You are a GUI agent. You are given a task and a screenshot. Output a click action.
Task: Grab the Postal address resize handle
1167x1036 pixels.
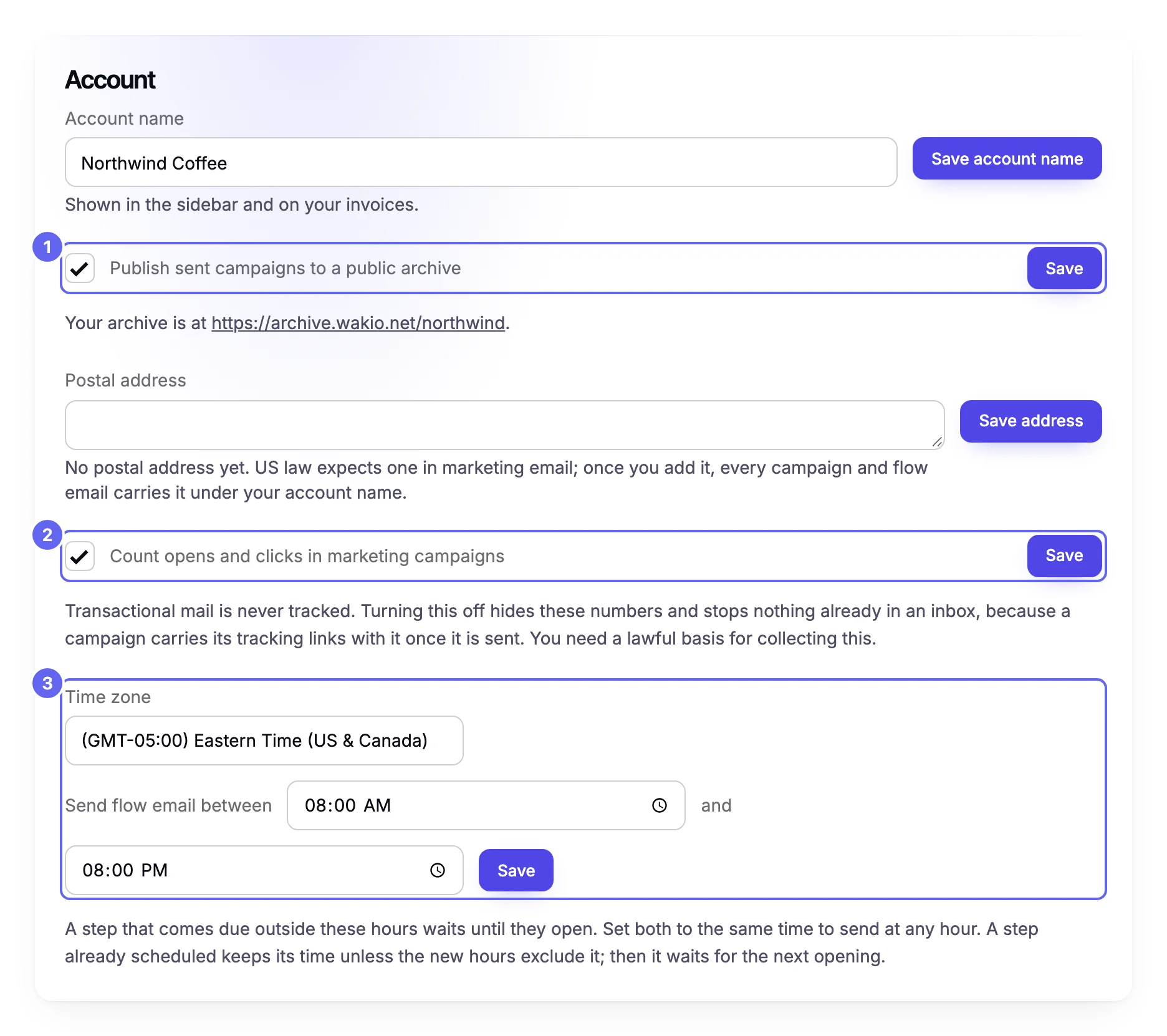[x=937, y=442]
